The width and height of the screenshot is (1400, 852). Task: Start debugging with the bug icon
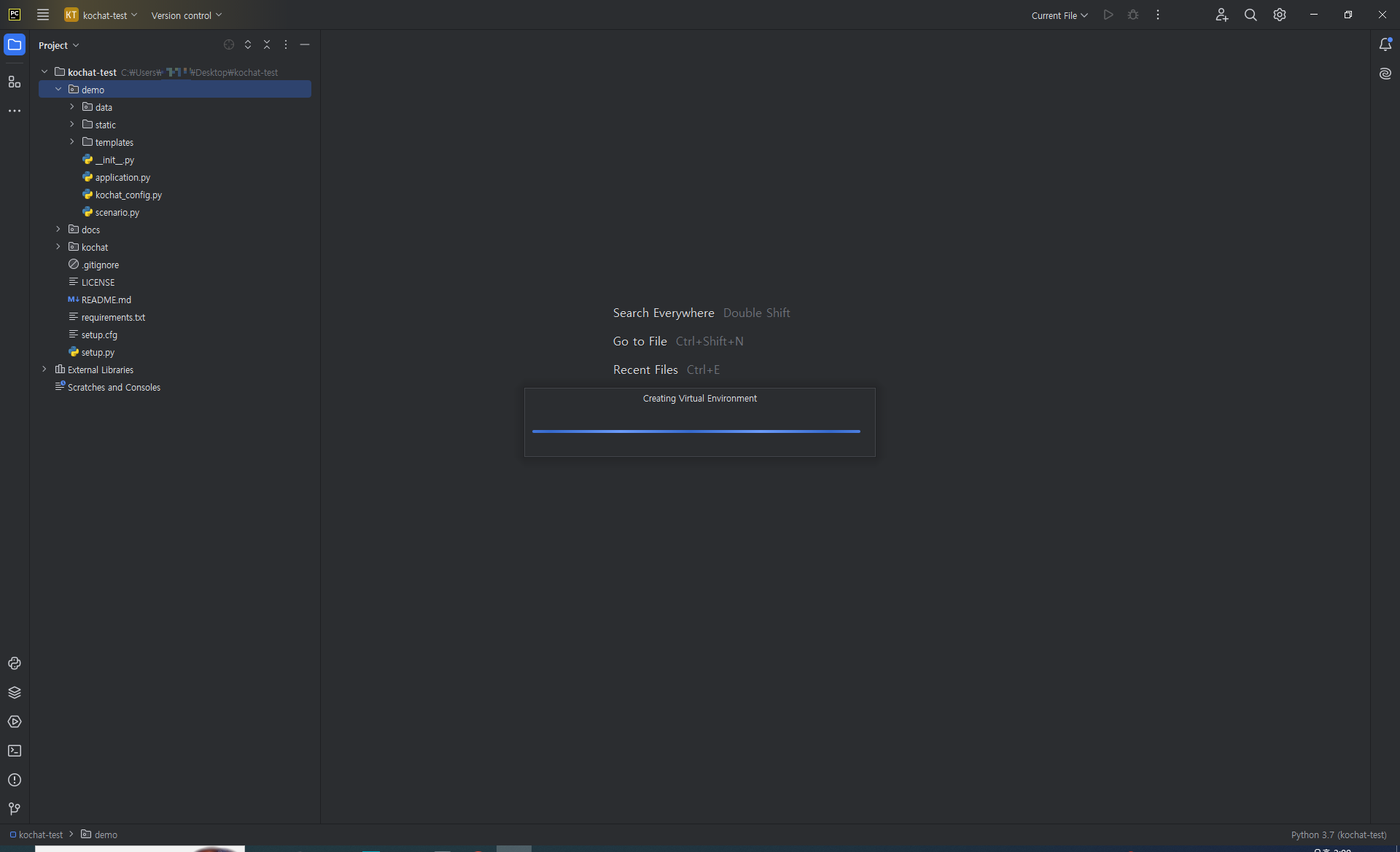pyautogui.click(x=1132, y=15)
